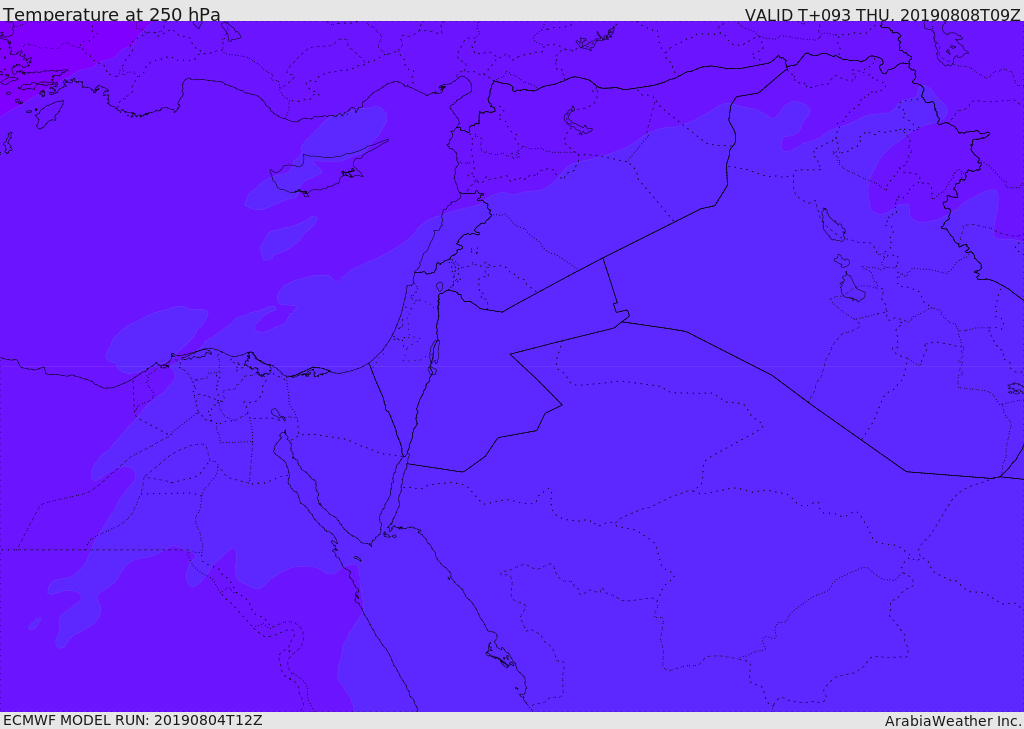Click the 'VALID T+093 THU. 20190808T09Z' label
Image resolution: width=1024 pixels, height=729 pixels.
[882, 14]
